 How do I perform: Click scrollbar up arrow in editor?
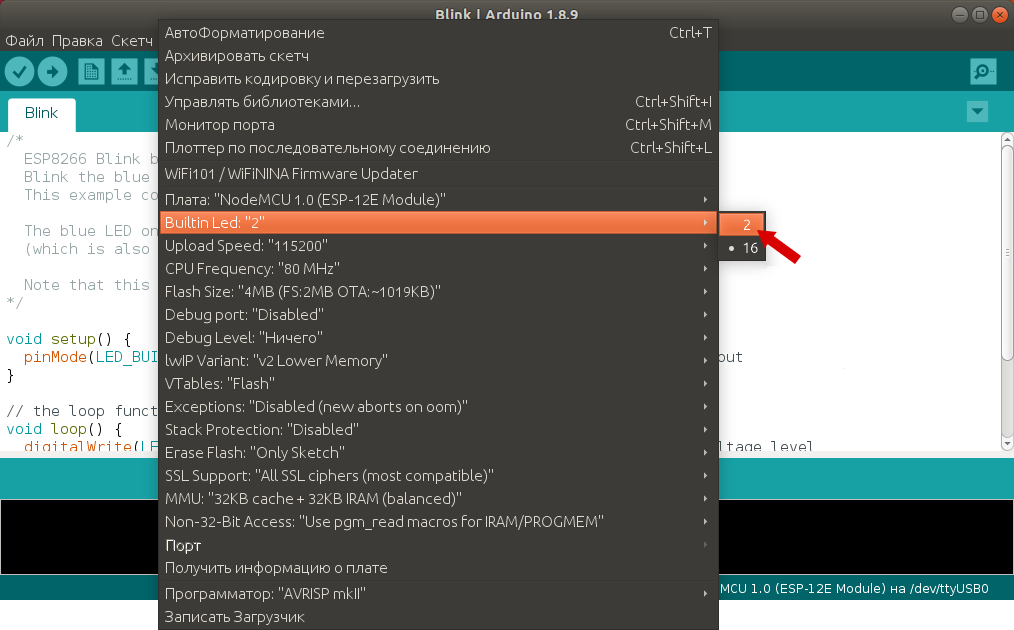pyautogui.click(x=1007, y=138)
